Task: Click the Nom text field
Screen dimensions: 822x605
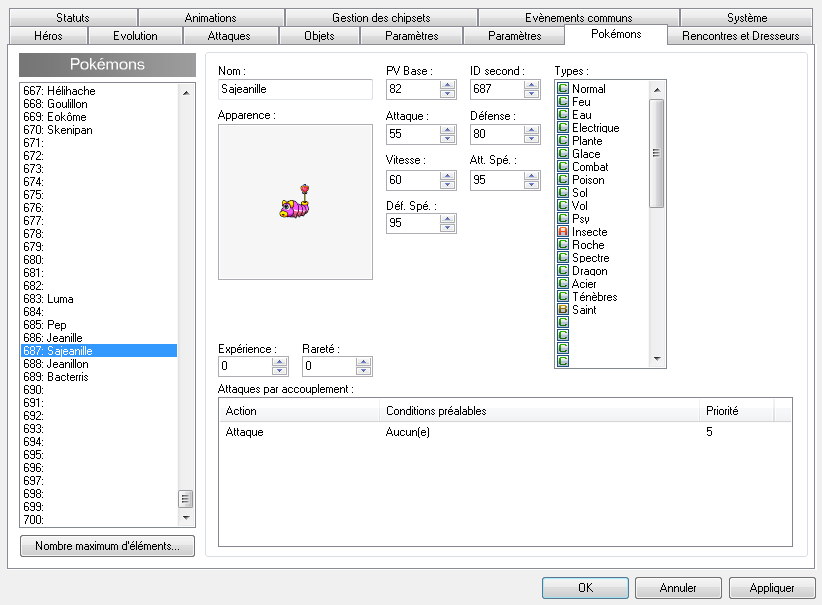Action: tap(295, 89)
